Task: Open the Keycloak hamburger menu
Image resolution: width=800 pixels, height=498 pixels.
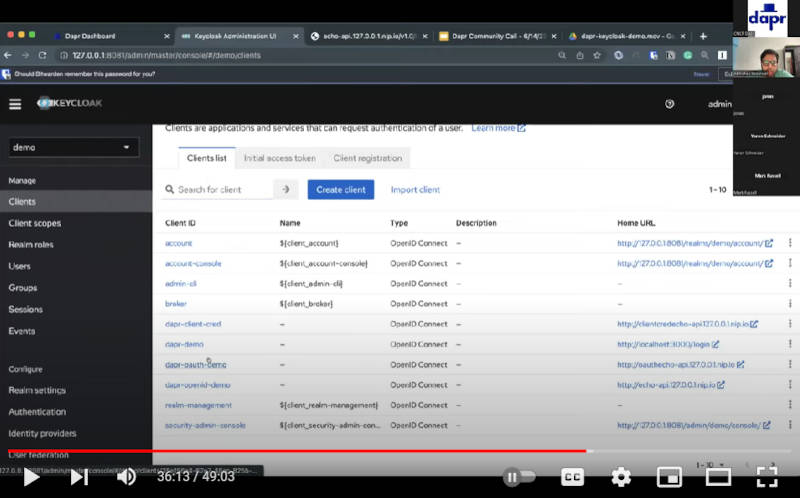Action: pos(15,104)
